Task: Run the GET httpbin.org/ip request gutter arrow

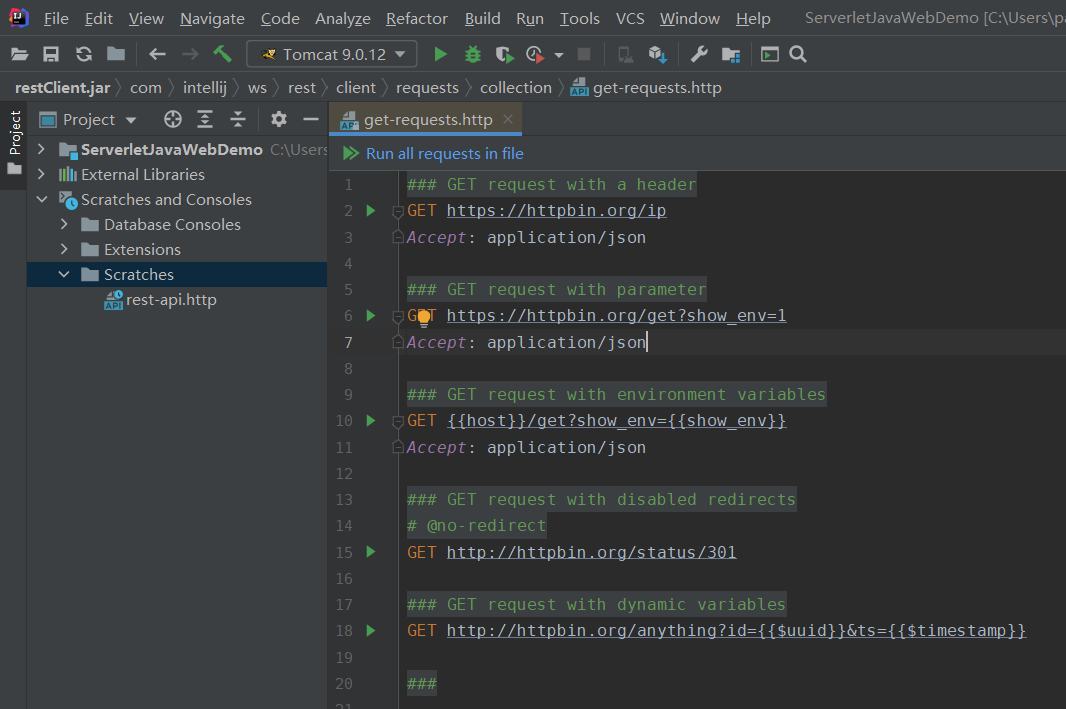Action: coord(371,211)
